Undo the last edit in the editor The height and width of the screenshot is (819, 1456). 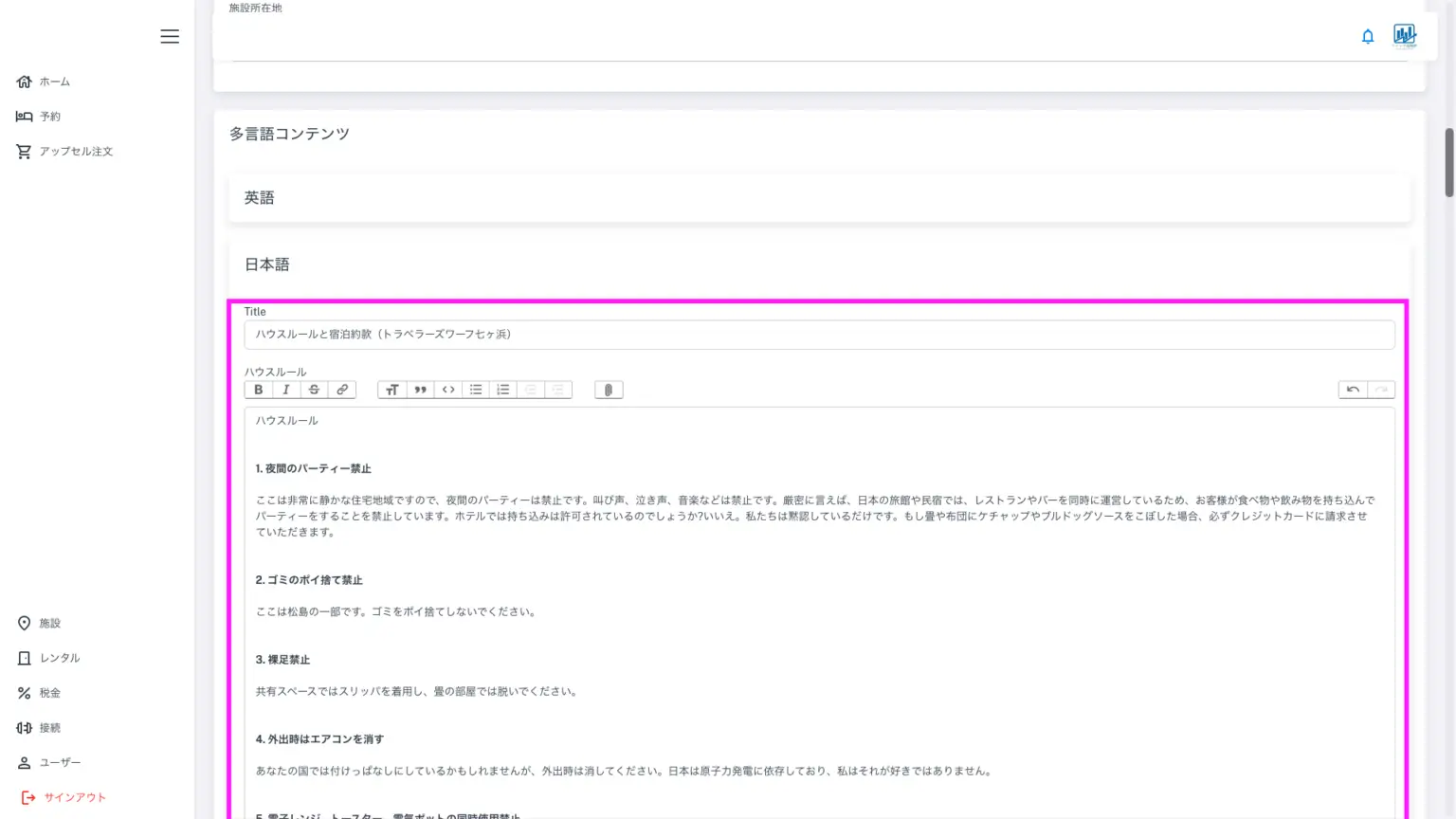tap(1353, 390)
